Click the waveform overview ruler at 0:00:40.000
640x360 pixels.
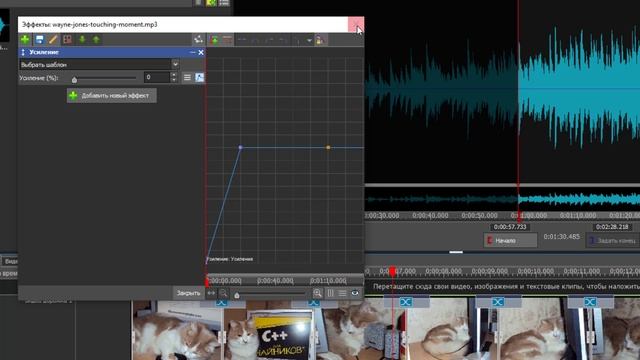(x=430, y=215)
